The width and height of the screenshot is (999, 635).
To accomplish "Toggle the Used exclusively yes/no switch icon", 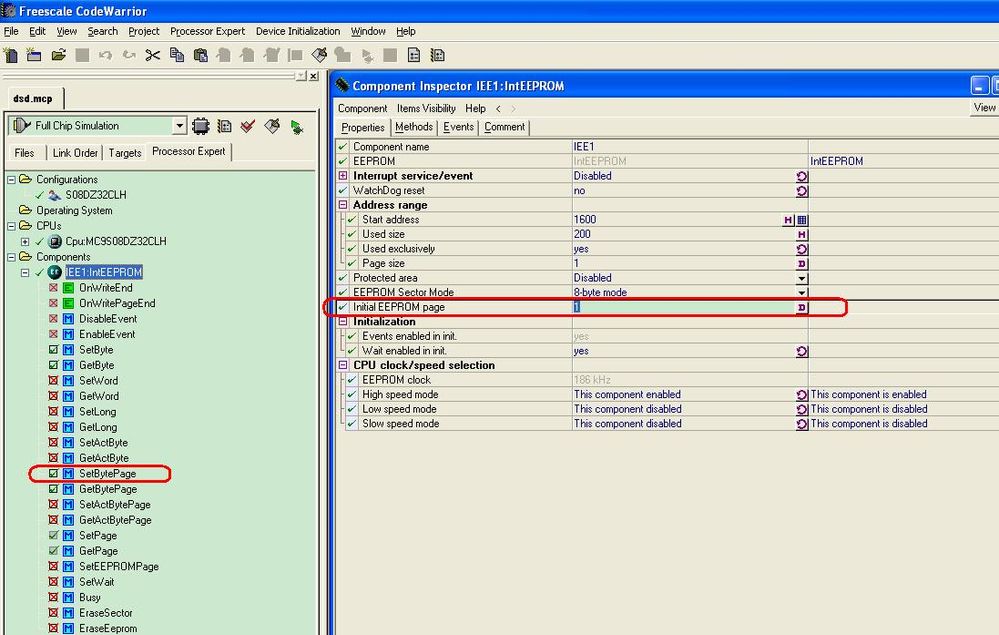I will point(802,249).
